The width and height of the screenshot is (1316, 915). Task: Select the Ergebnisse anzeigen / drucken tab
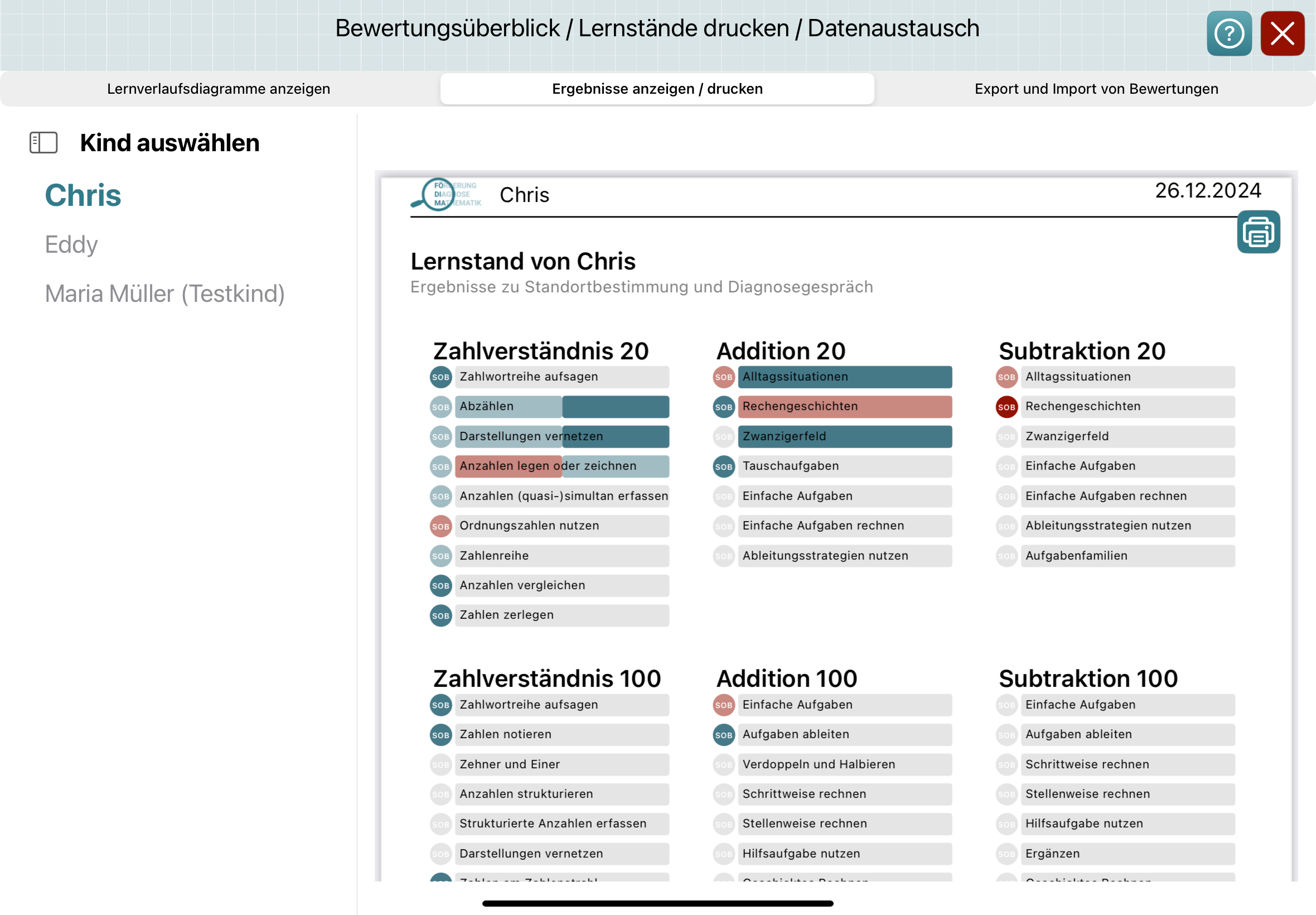tap(656, 89)
